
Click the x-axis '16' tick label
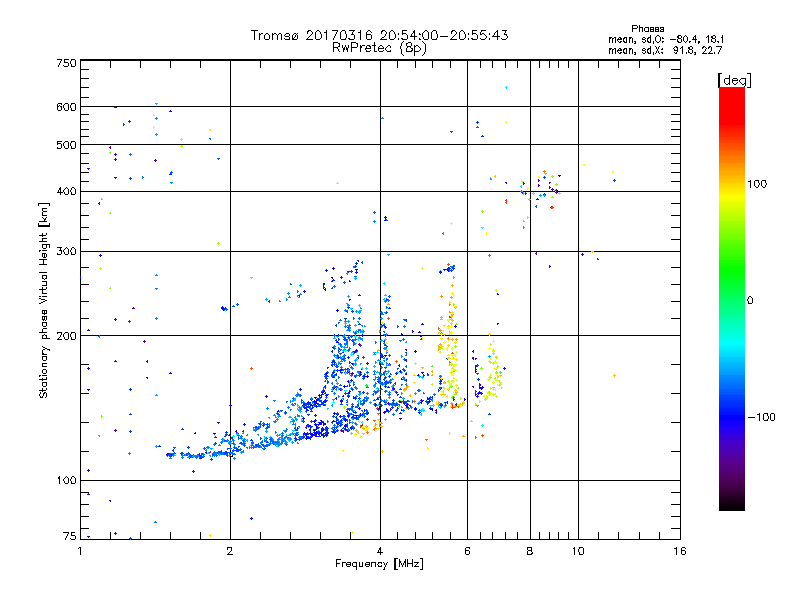click(x=680, y=551)
